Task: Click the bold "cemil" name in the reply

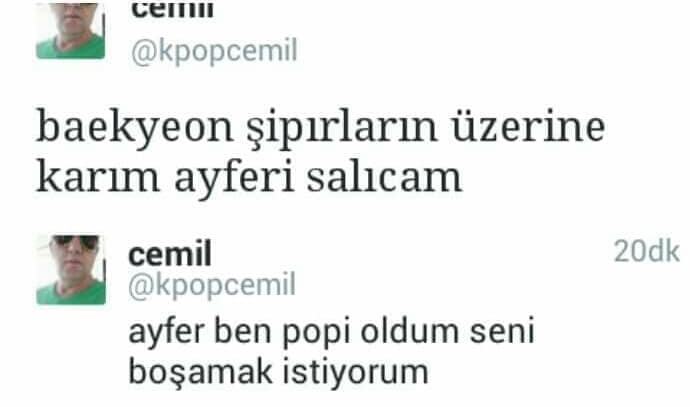Action: click(x=170, y=253)
